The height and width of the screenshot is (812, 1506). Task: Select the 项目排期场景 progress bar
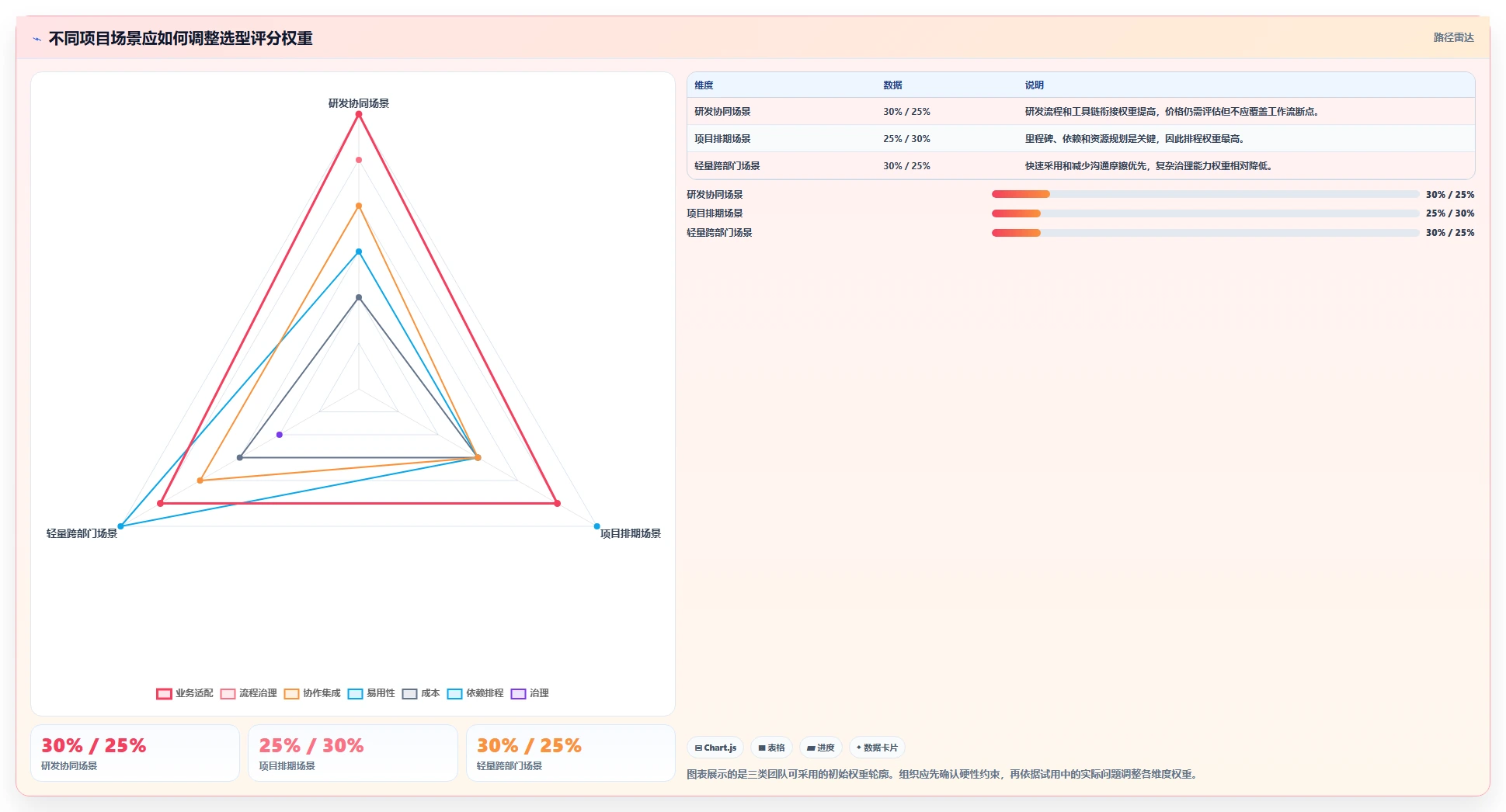tap(1205, 213)
